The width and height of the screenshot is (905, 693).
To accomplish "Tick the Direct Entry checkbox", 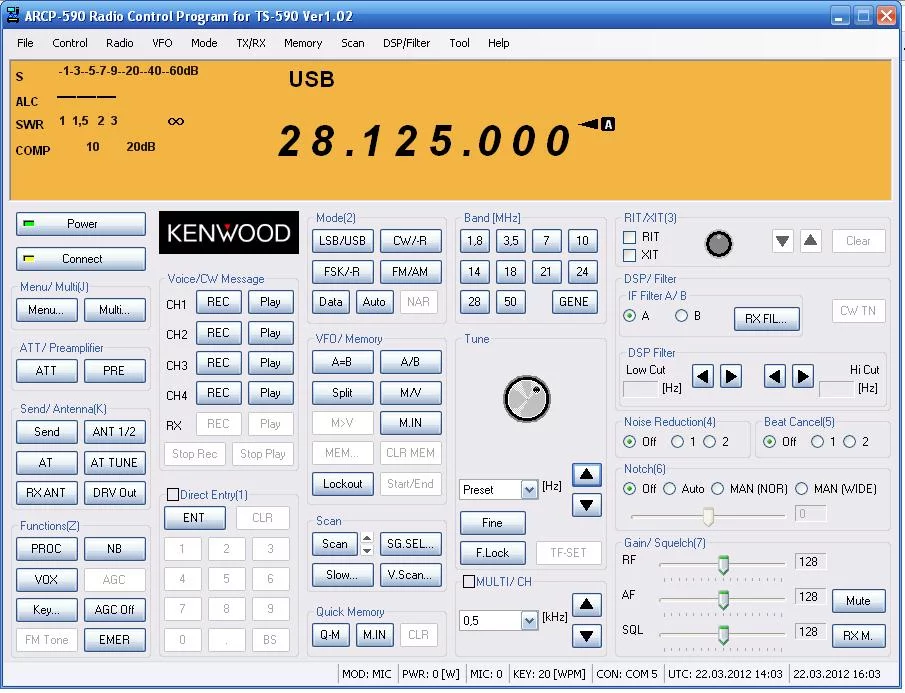I will pos(173,494).
